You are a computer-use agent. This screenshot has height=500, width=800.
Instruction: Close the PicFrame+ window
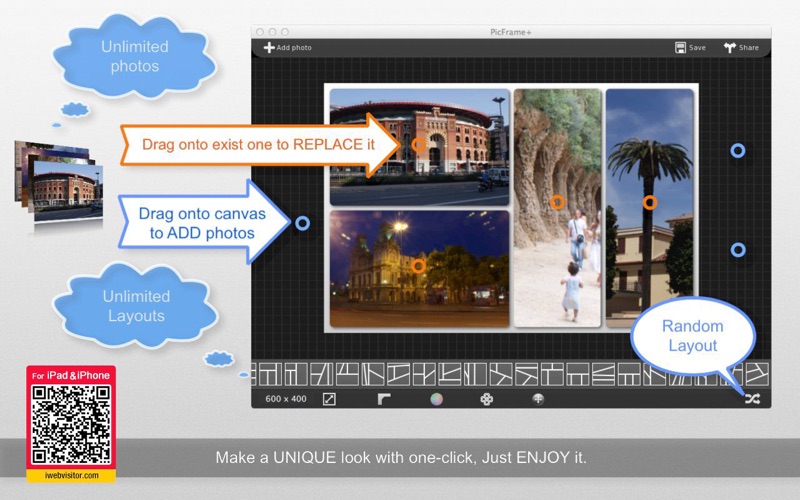pyautogui.click(x=260, y=32)
